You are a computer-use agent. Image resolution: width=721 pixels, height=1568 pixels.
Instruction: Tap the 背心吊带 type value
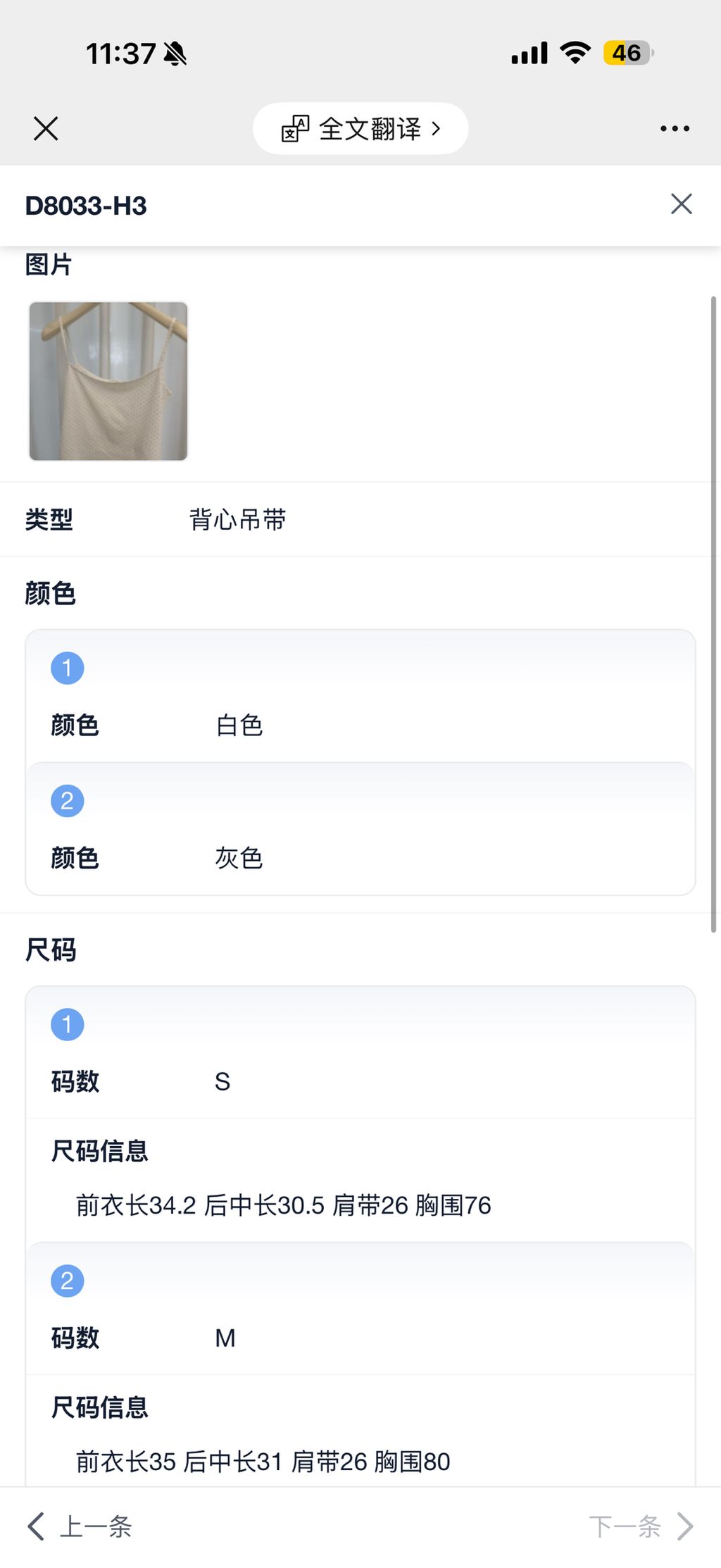pyautogui.click(x=238, y=520)
